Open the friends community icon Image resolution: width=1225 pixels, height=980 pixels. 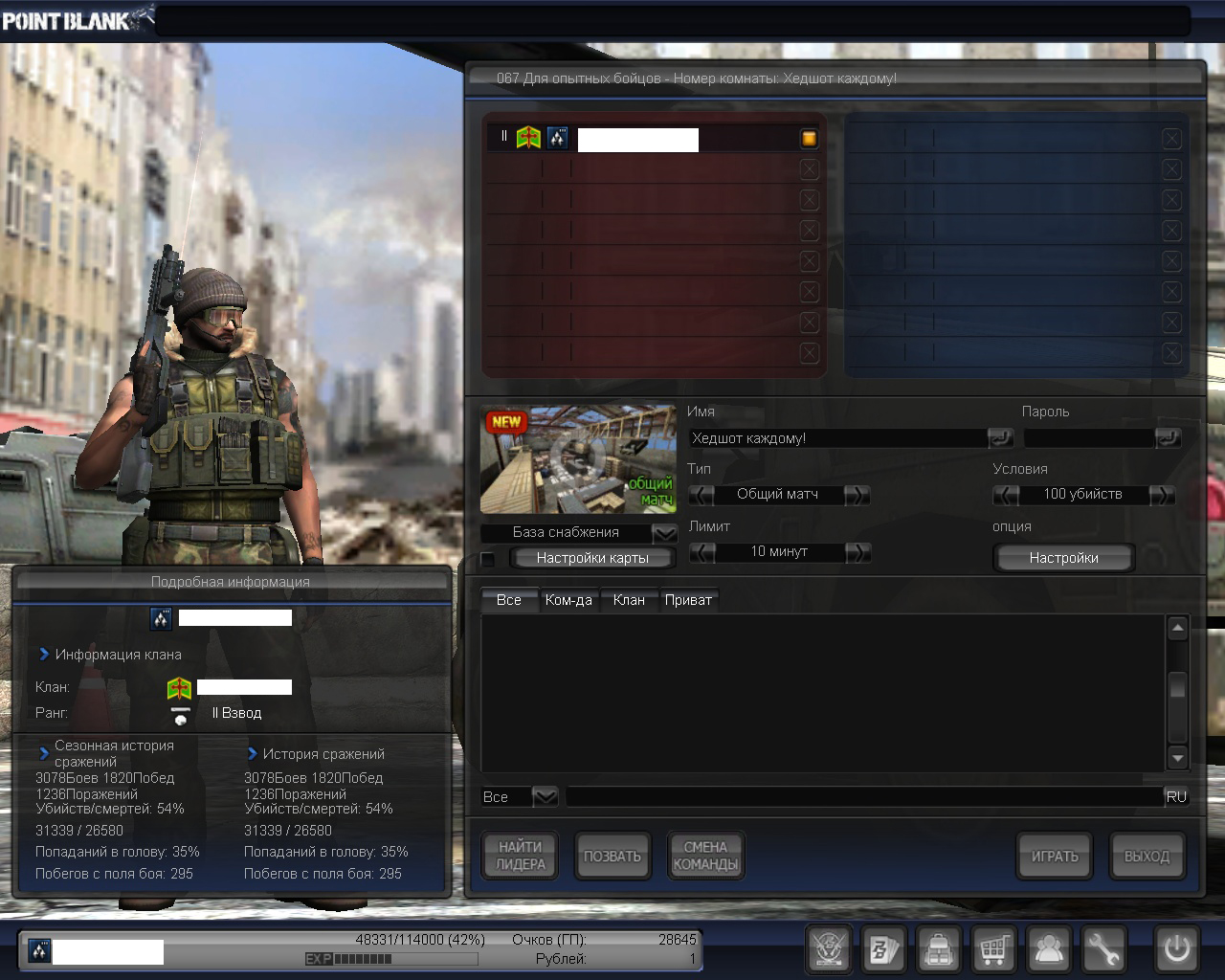1049,949
